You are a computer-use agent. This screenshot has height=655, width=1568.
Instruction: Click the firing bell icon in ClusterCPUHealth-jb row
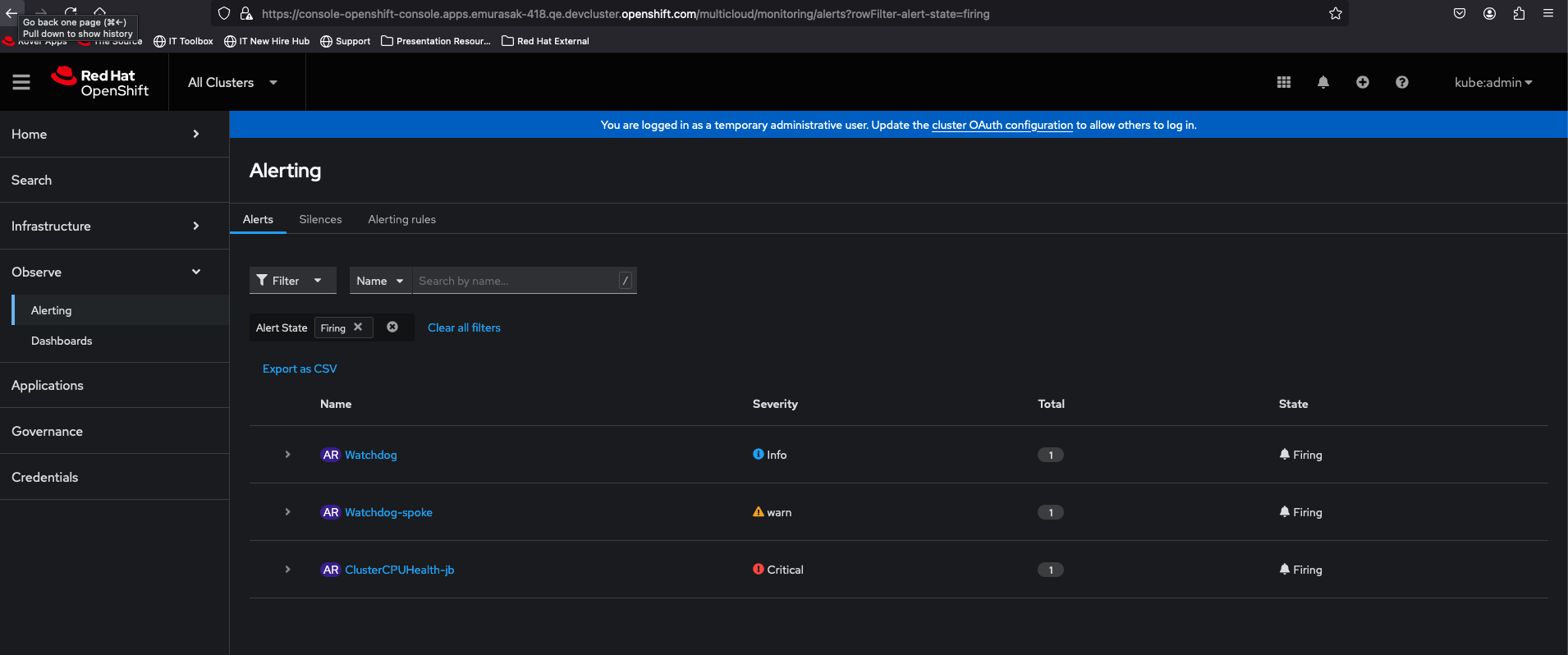tap(1285, 569)
